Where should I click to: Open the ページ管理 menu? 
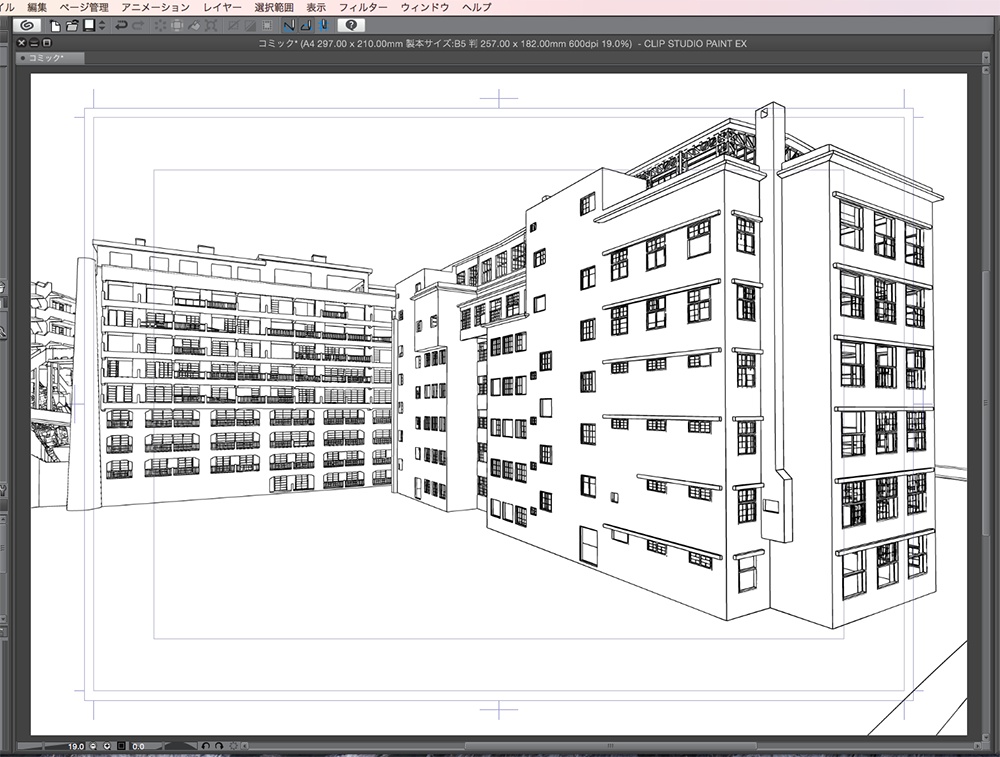pos(84,7)
